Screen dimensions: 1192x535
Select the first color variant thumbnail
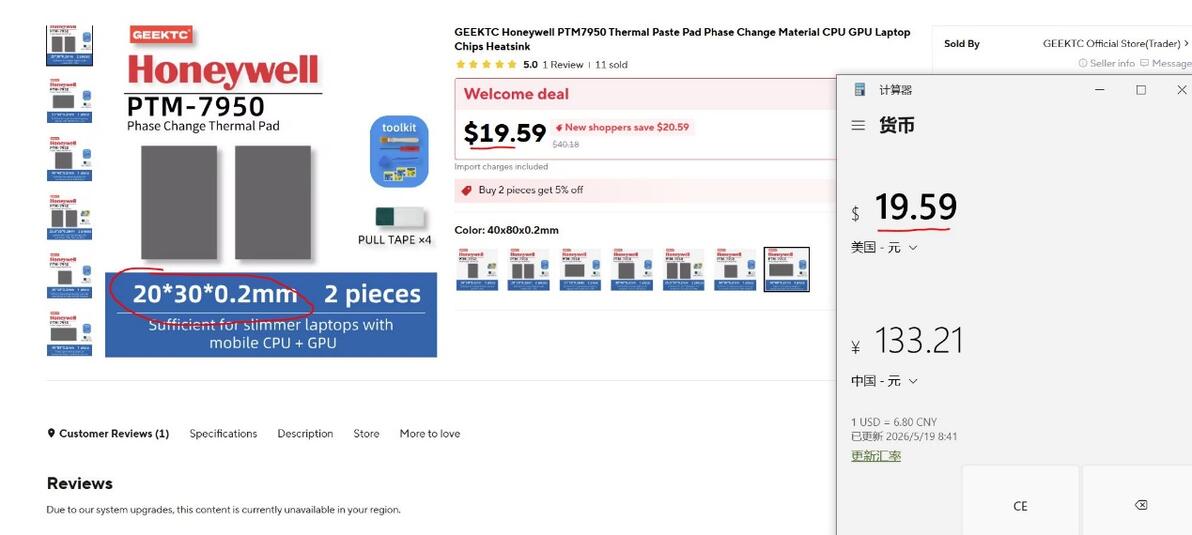pyautogui.click(x=477, y=269)
